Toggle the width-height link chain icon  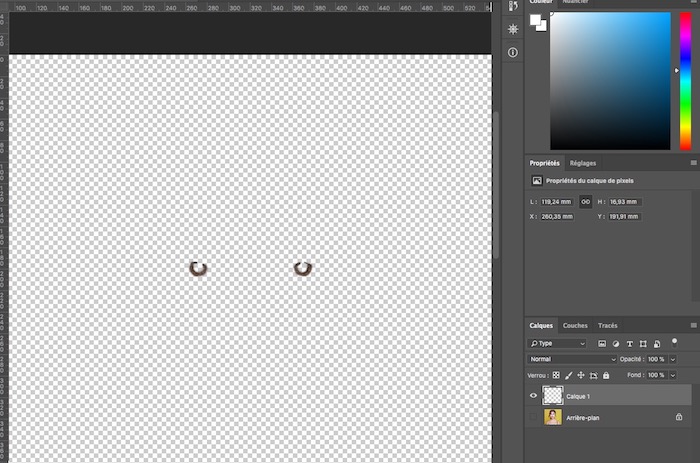tap(585, 202)
